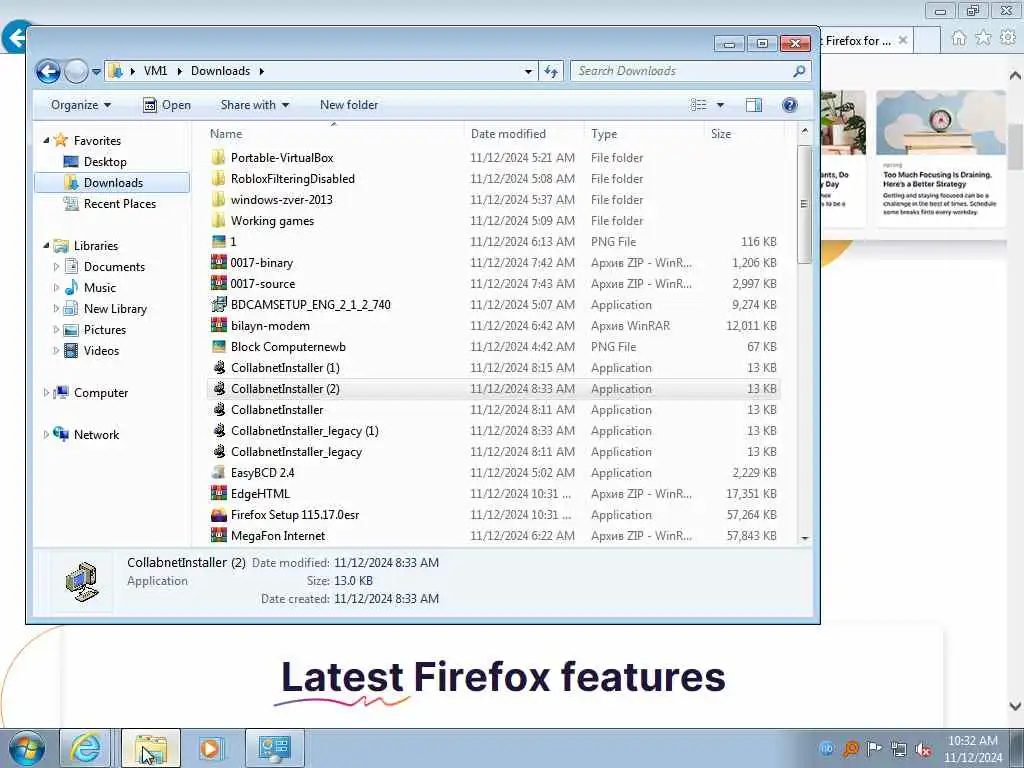Select the PNG file named 1

(232, 242)
